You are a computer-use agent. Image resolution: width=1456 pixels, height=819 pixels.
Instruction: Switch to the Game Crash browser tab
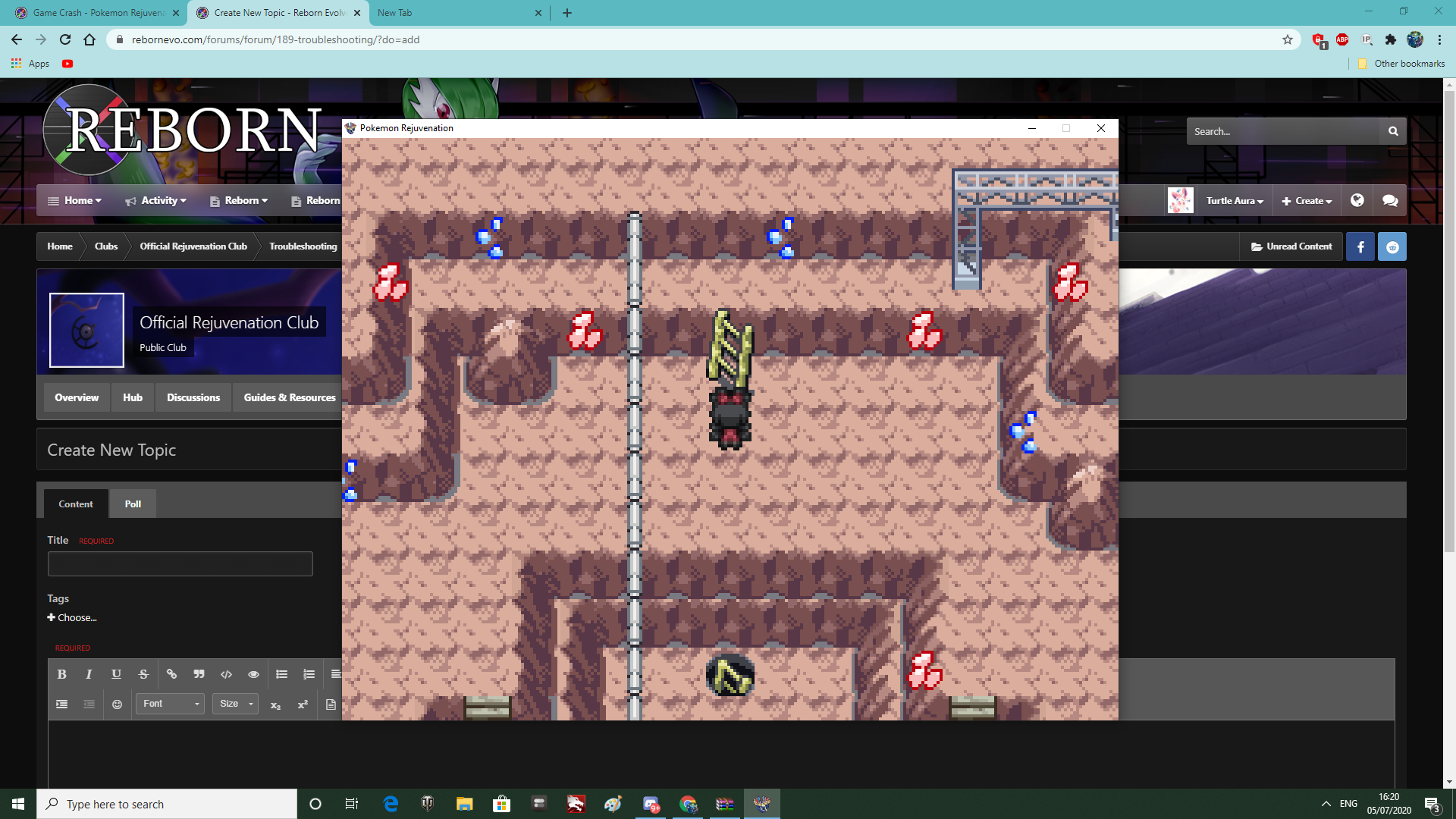tap(97, 13)
